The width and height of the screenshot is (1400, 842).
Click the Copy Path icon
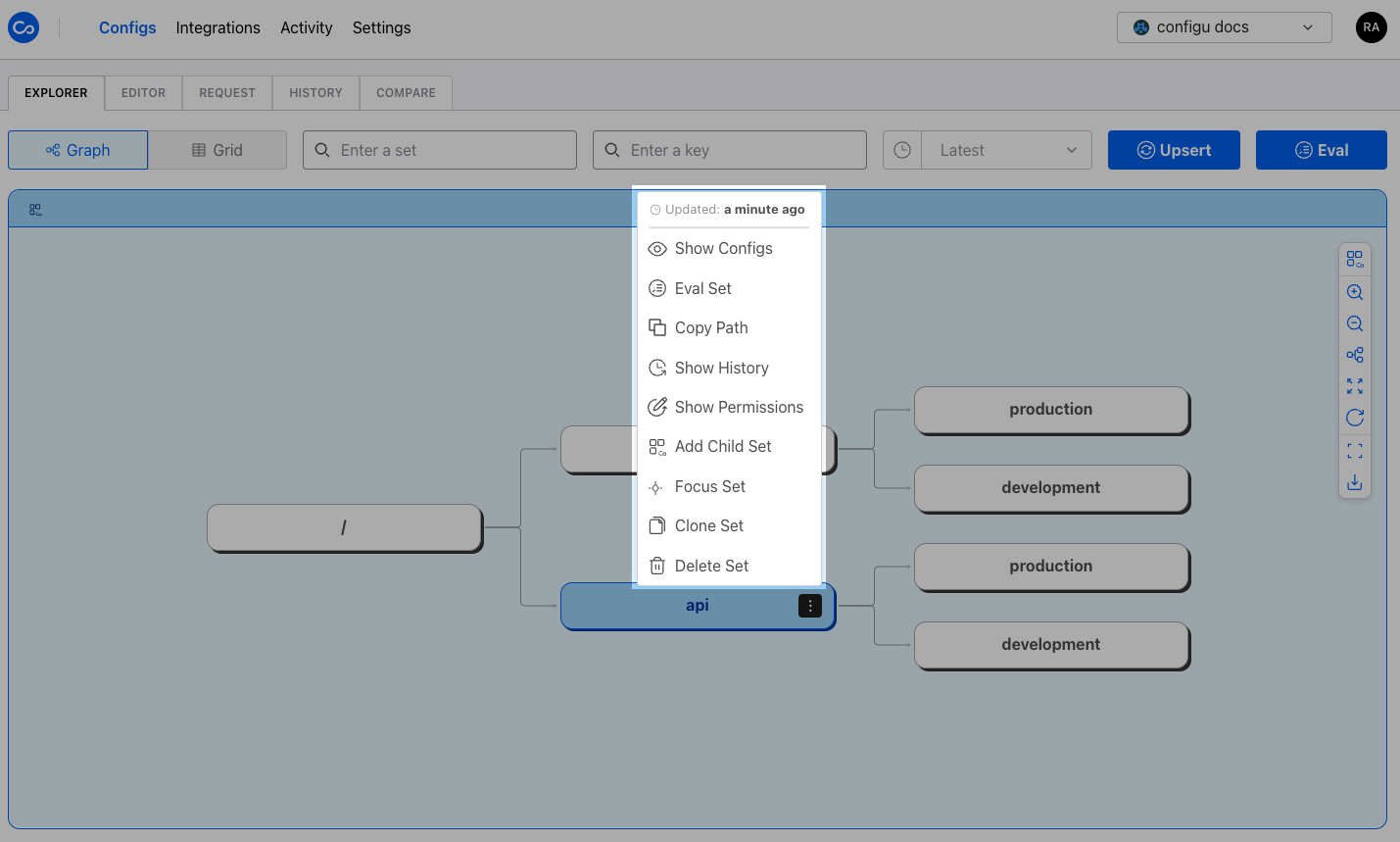[x=657, y=327]
